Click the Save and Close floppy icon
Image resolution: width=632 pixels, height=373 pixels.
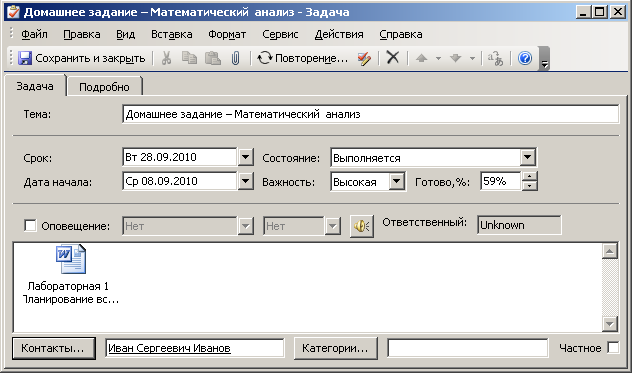(x=25, y=58)
